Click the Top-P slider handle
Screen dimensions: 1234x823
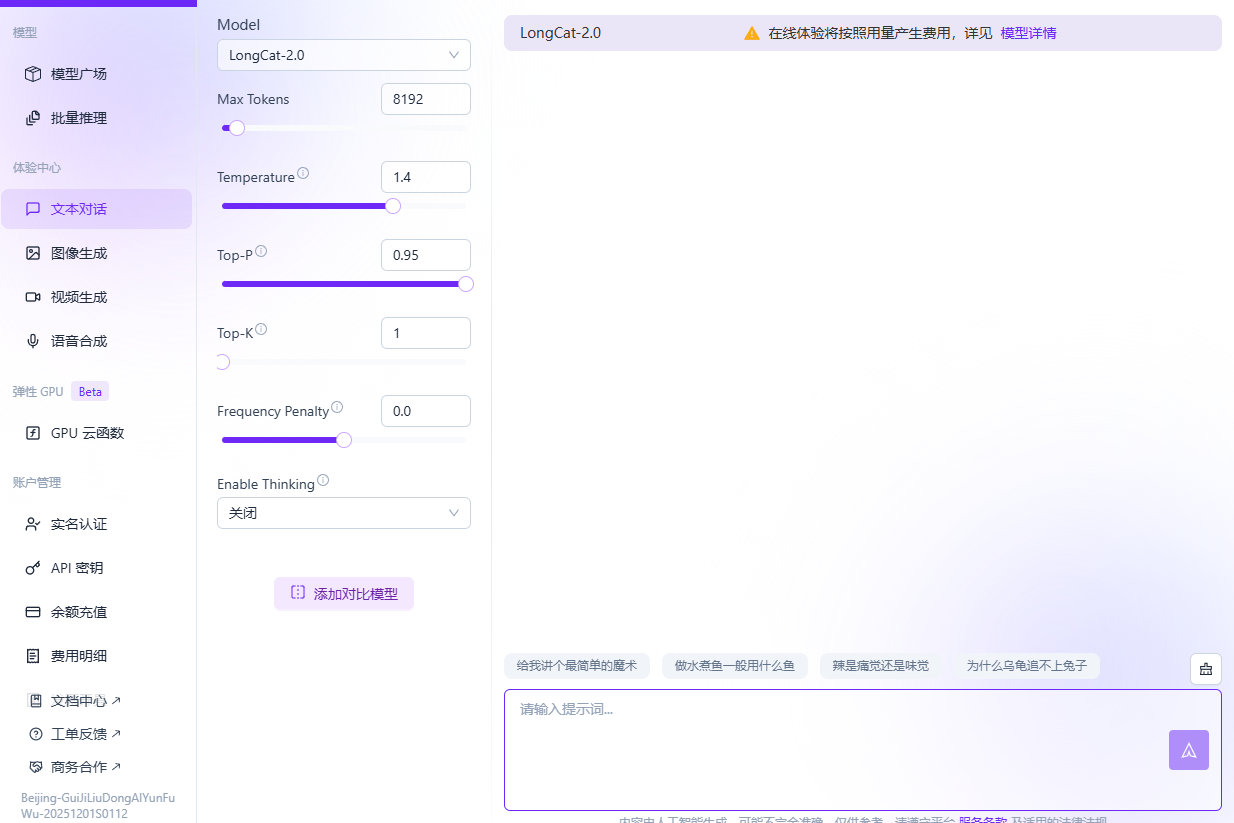(x=466, y=284)
